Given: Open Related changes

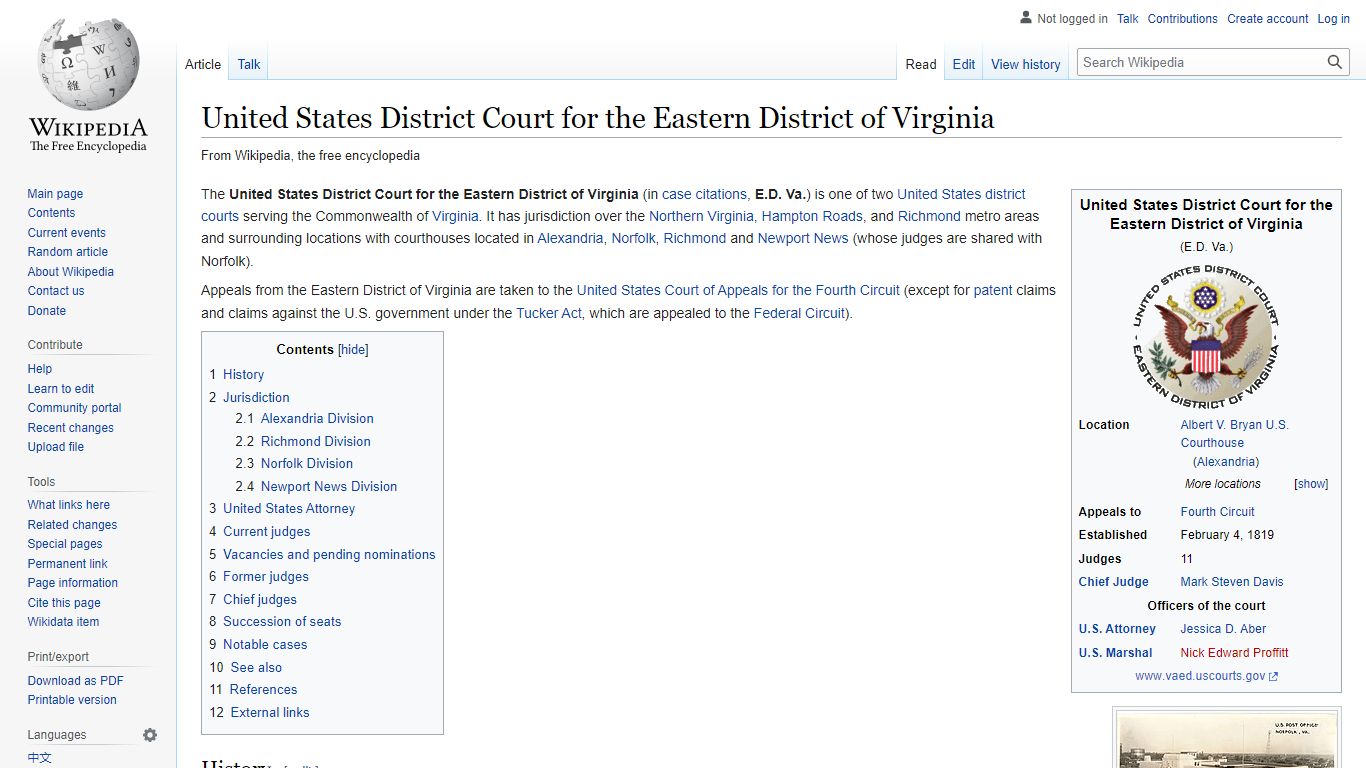Looking at the screenshot, I should pyautogui.click(x=72, y=525).
